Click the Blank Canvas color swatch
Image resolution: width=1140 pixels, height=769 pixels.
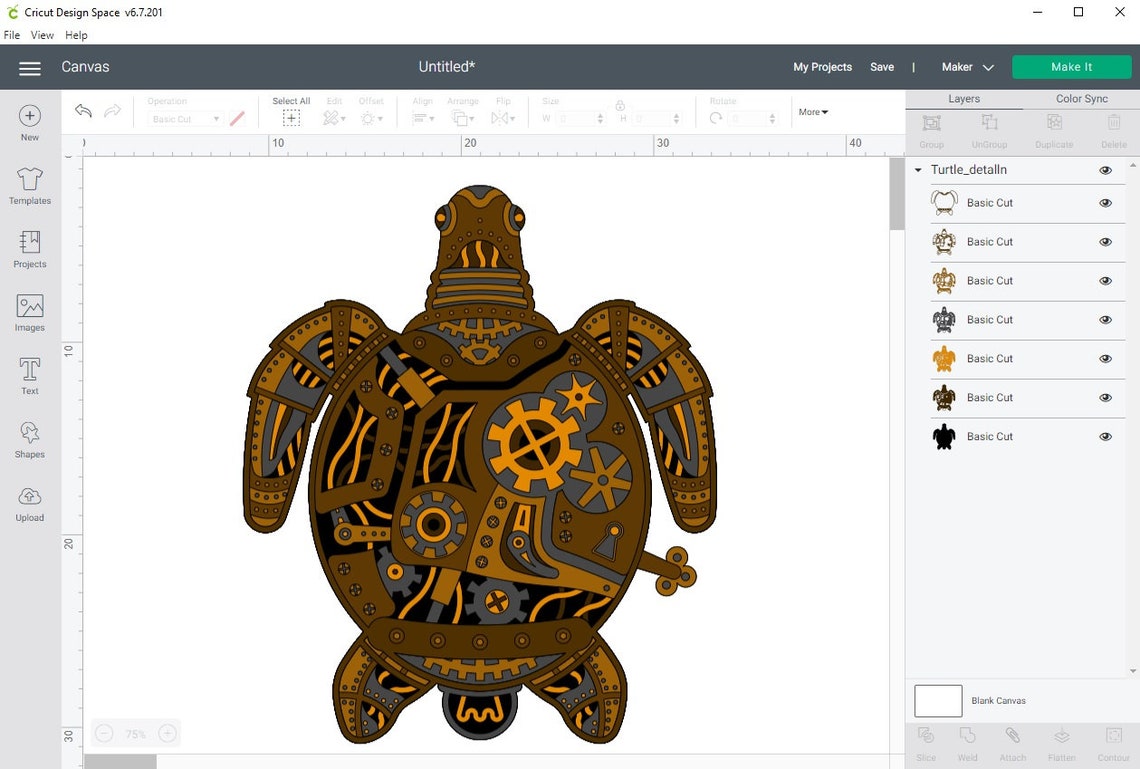click(x=938, y=701)
